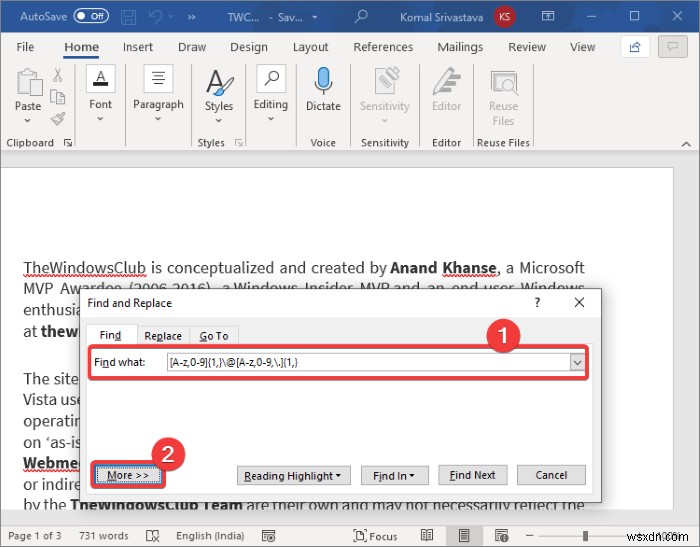700x547 pixels.
Task: Click zoom out minus button
Action: (529, 535)
